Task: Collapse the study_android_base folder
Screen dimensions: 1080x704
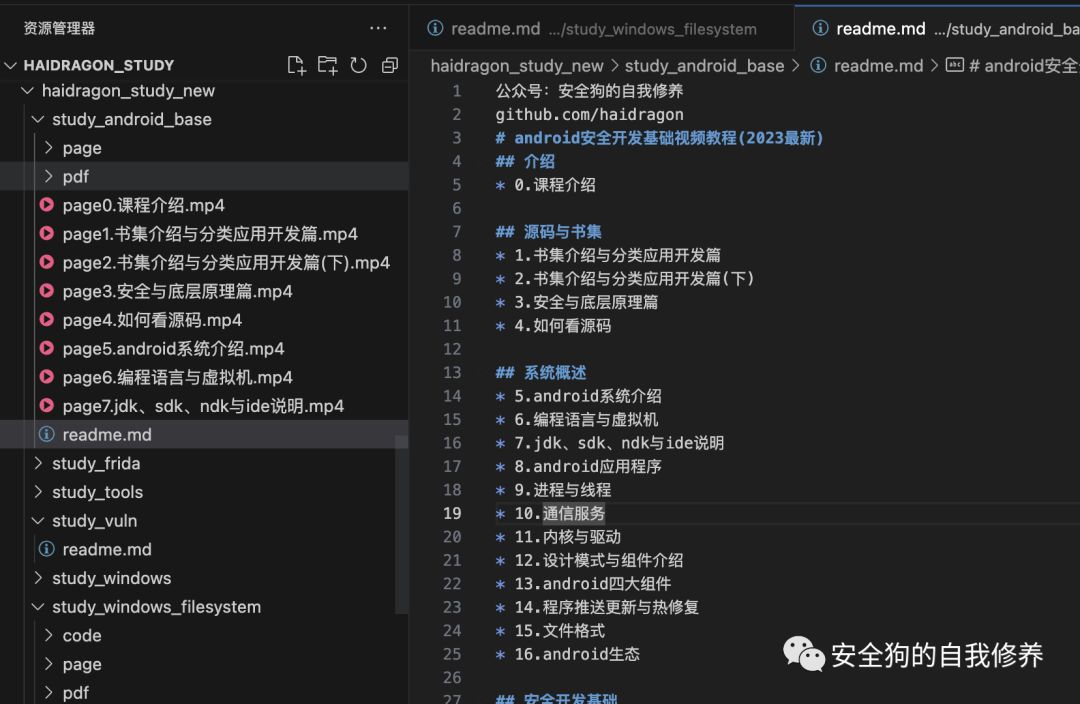Action: click(38, 119)
